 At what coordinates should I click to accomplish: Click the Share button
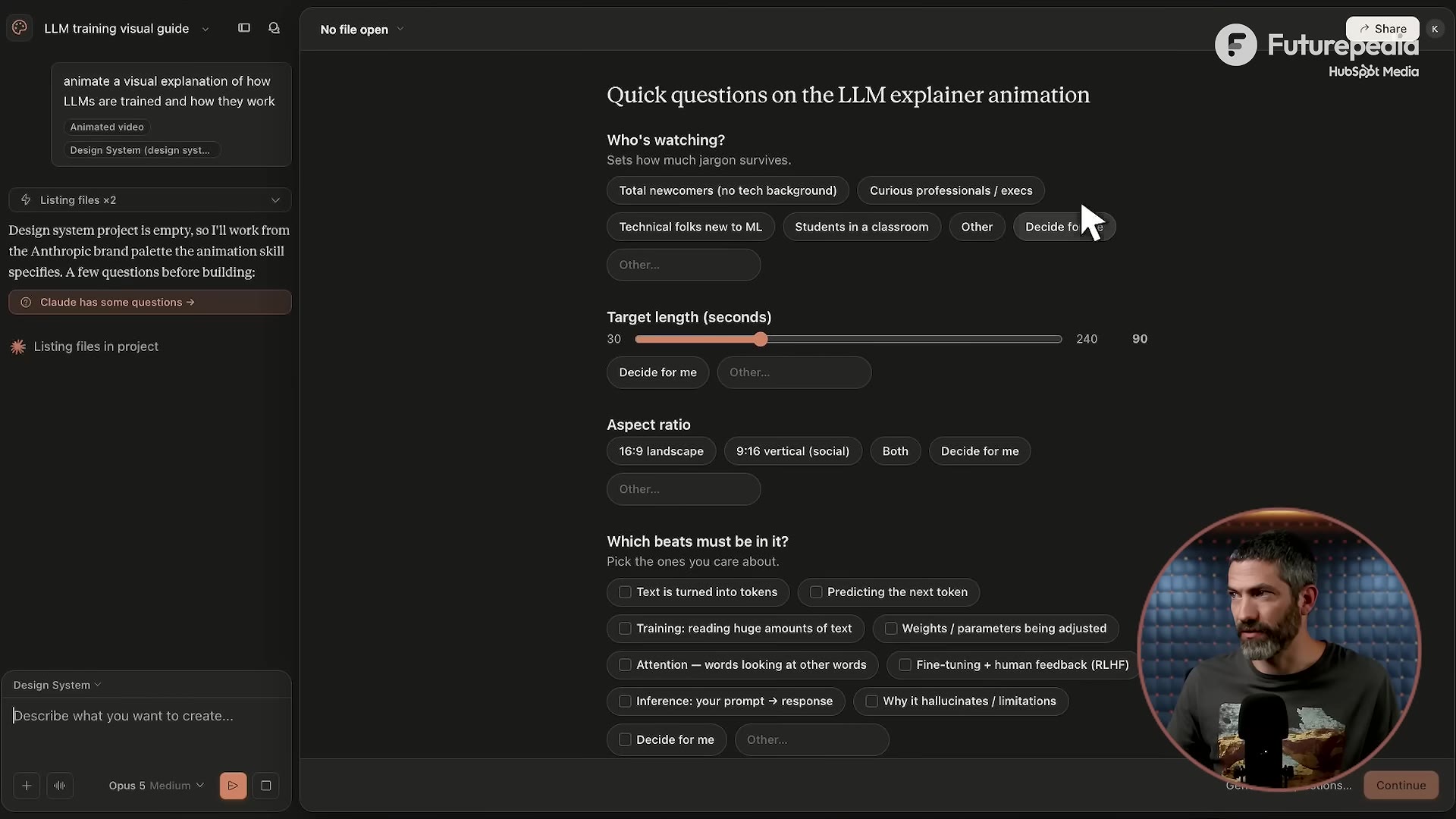1382,29
